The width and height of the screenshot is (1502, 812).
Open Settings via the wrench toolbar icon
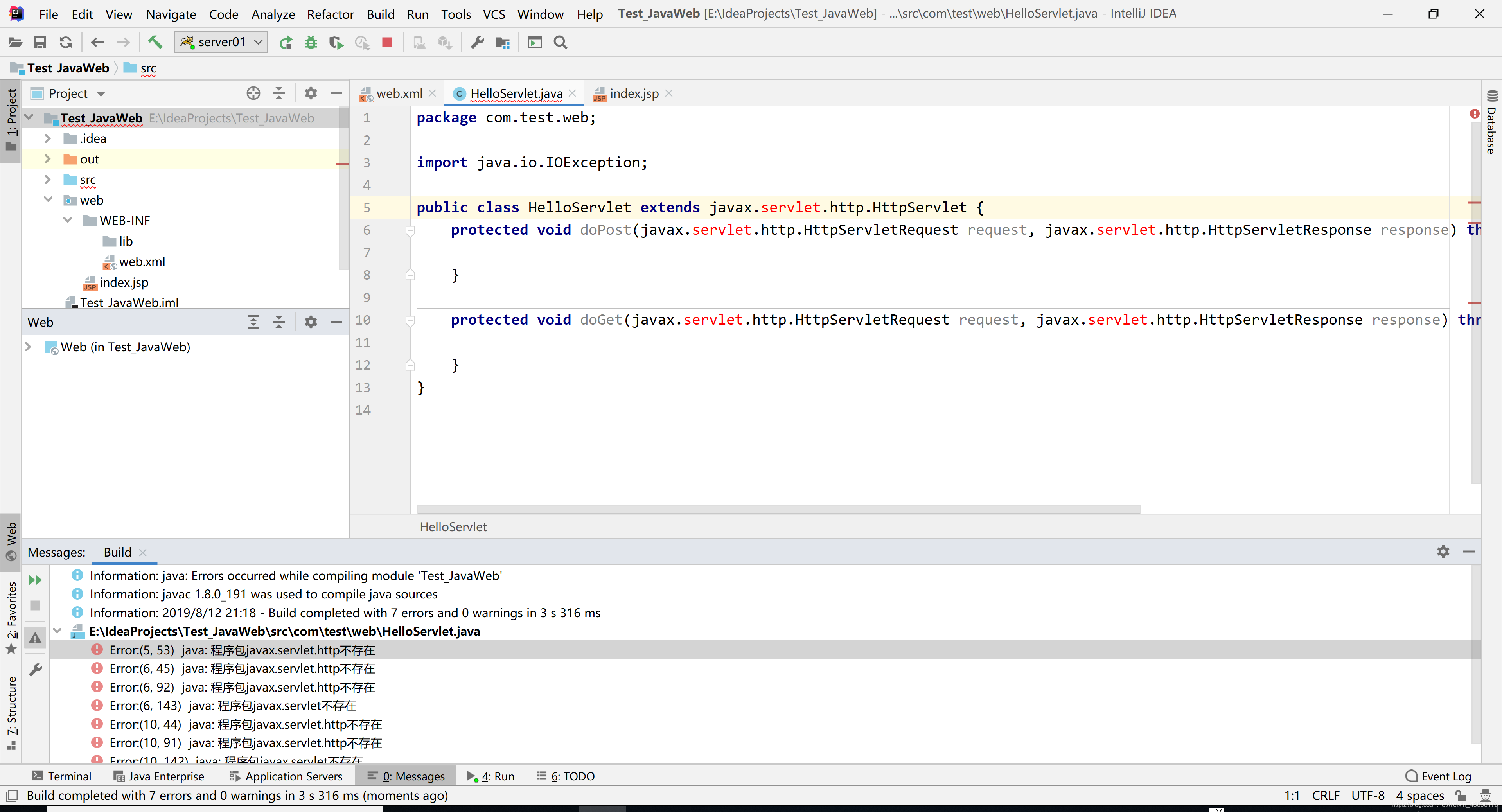click(x=478, y=42)
